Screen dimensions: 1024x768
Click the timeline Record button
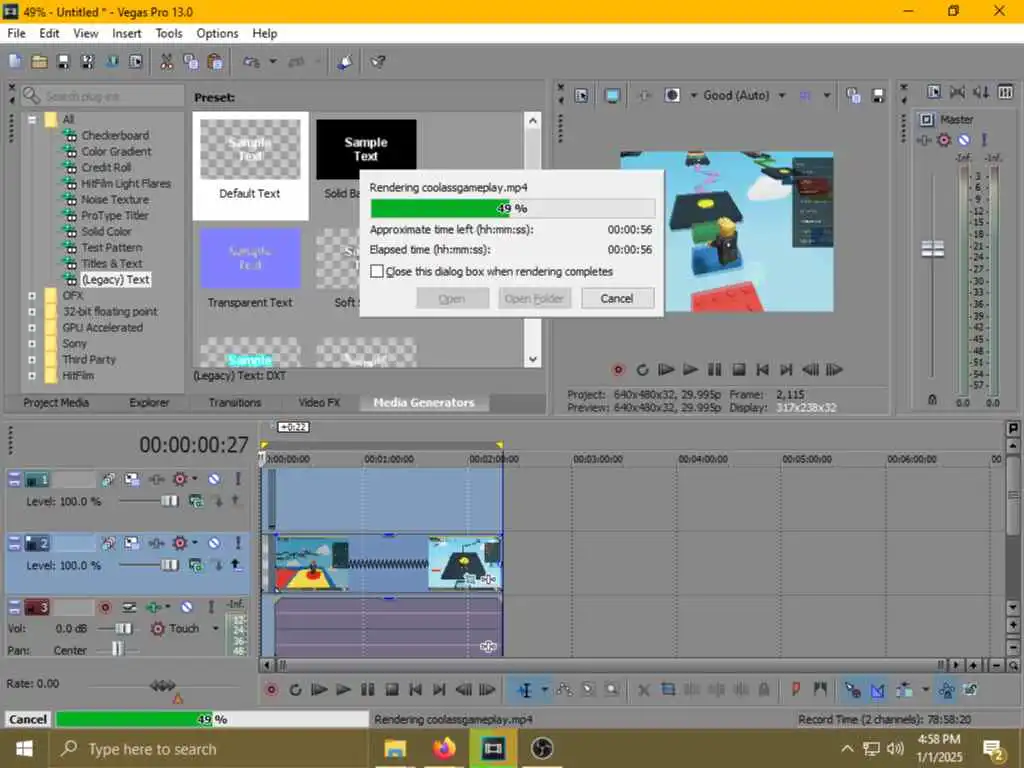pos(271,690)
